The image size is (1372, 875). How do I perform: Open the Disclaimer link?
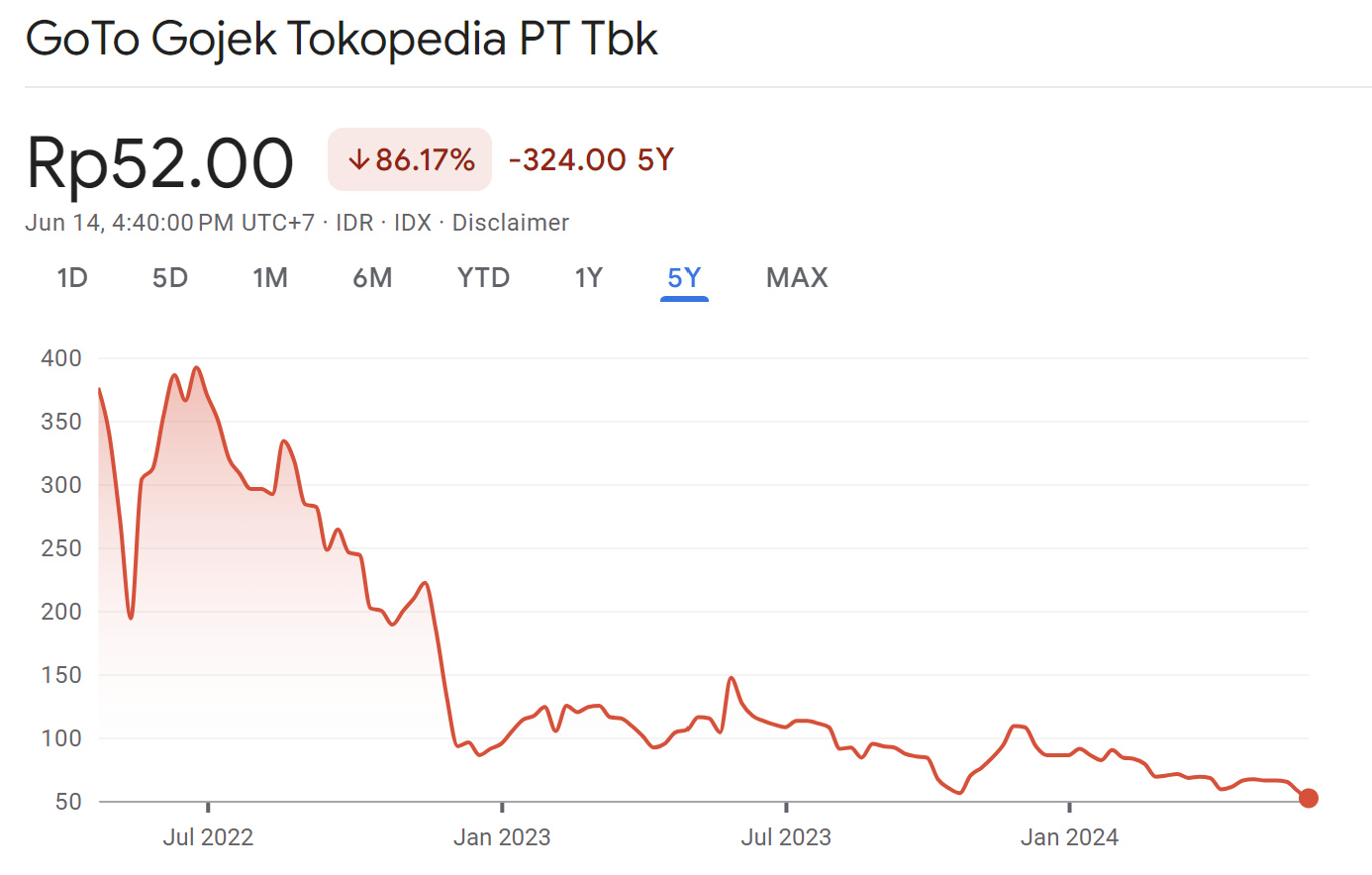click(511, 223)
